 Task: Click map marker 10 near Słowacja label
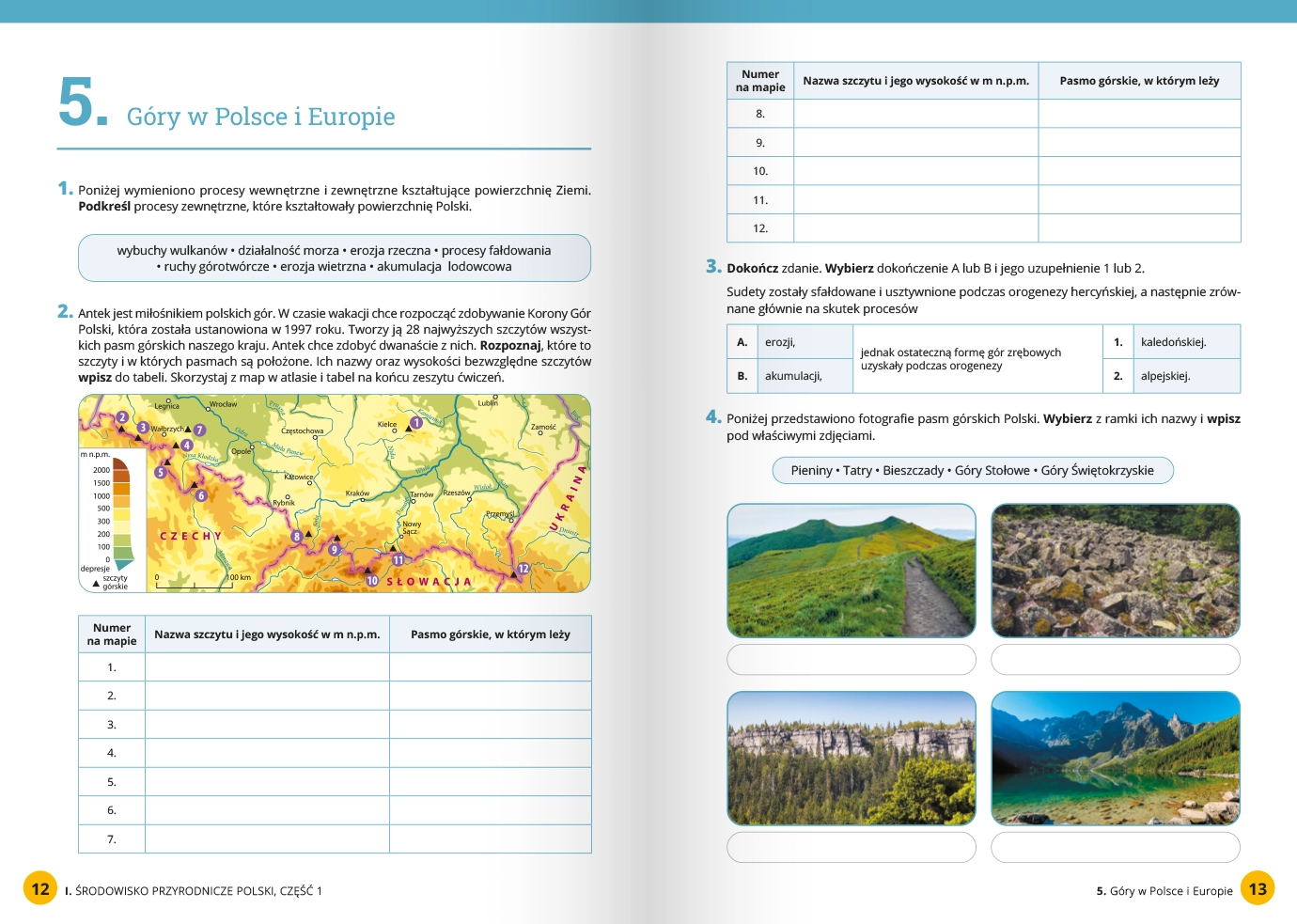click(x=372, y=581)
